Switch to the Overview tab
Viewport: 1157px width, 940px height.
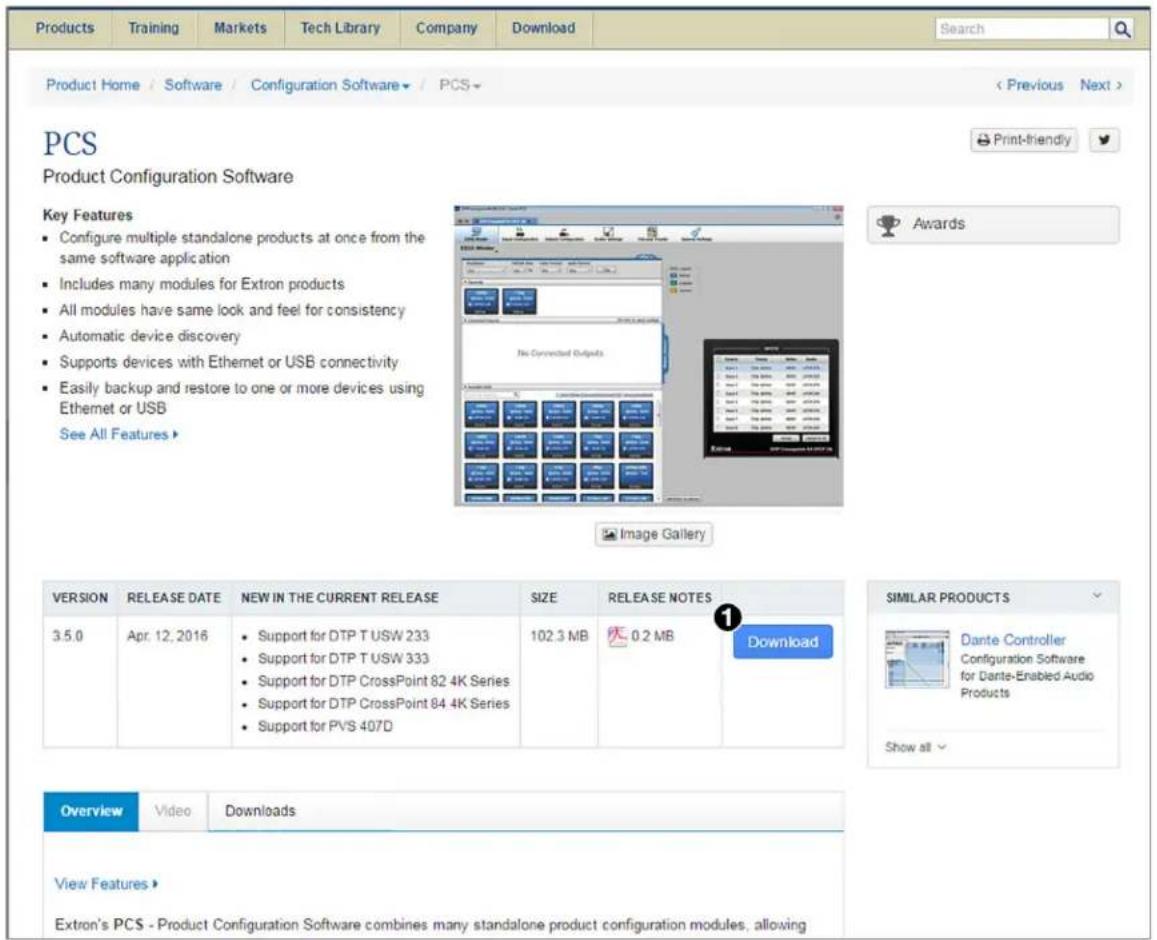tap(91, 811)
